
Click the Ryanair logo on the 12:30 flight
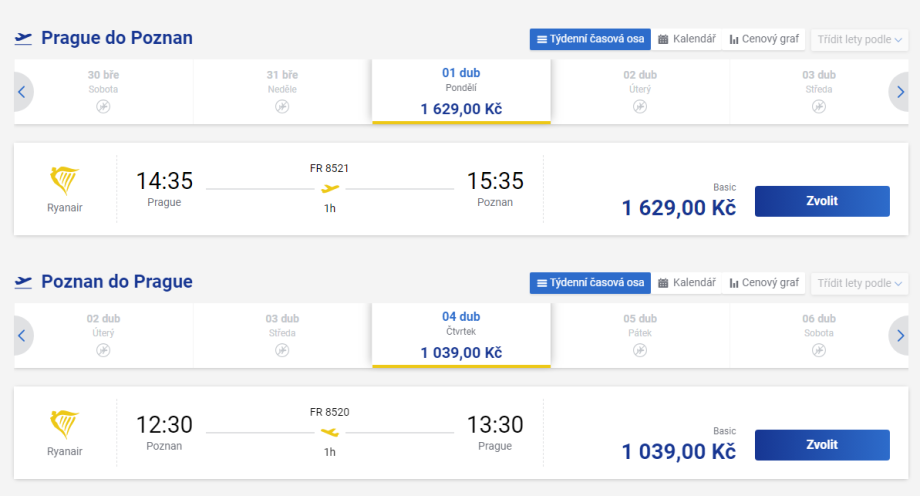pyautogui.click(x=65, y=424)
